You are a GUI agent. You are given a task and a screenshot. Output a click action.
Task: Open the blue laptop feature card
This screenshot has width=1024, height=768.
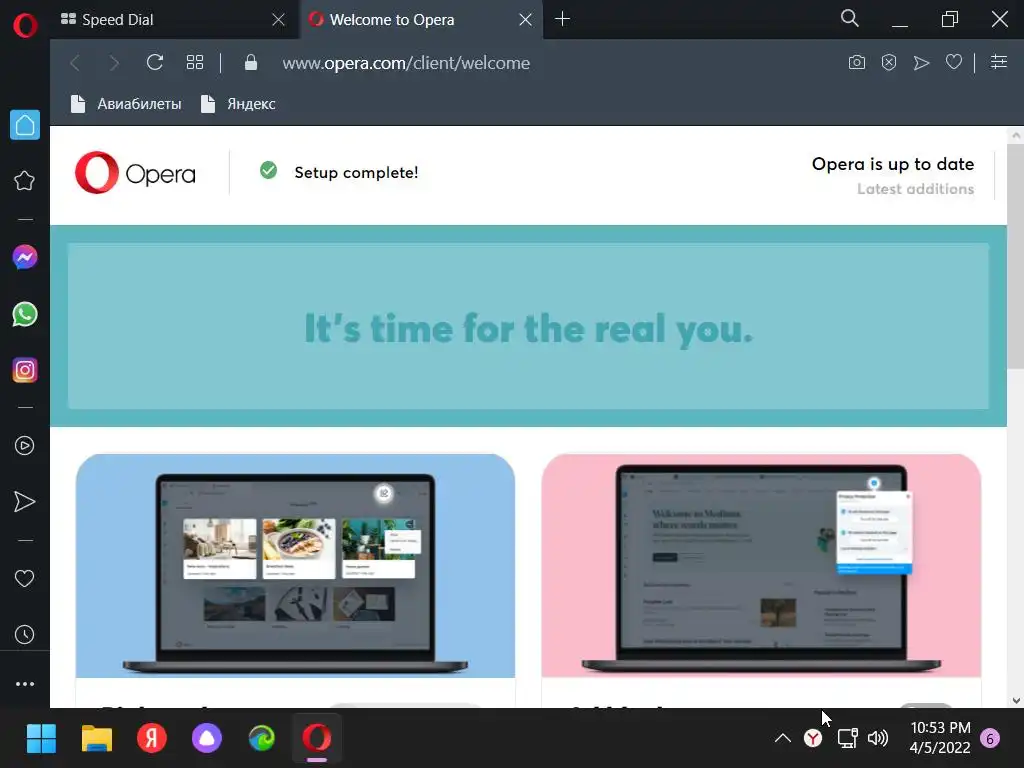[295, 566]
